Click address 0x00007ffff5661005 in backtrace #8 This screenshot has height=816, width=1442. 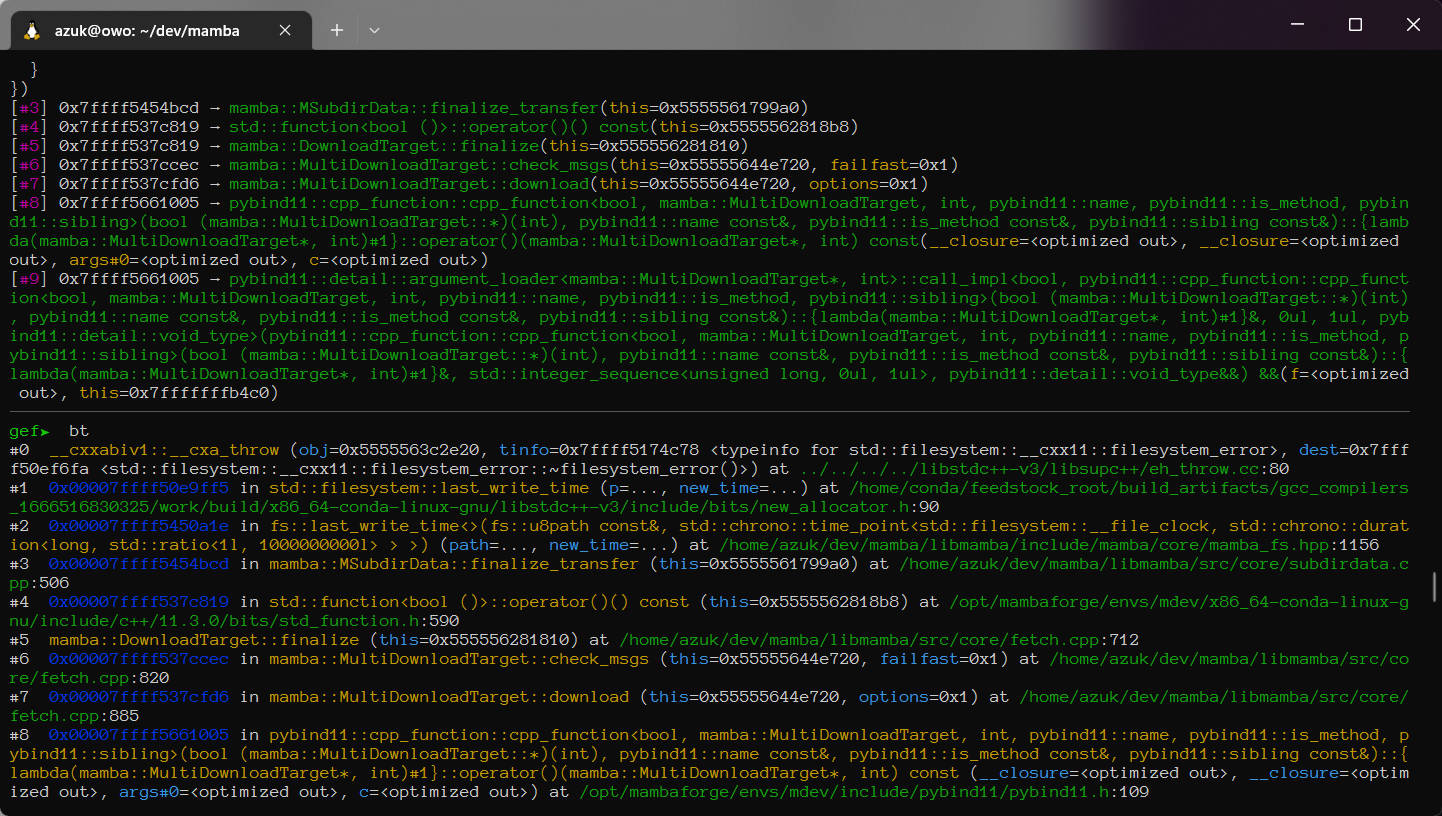coord(139,735)
